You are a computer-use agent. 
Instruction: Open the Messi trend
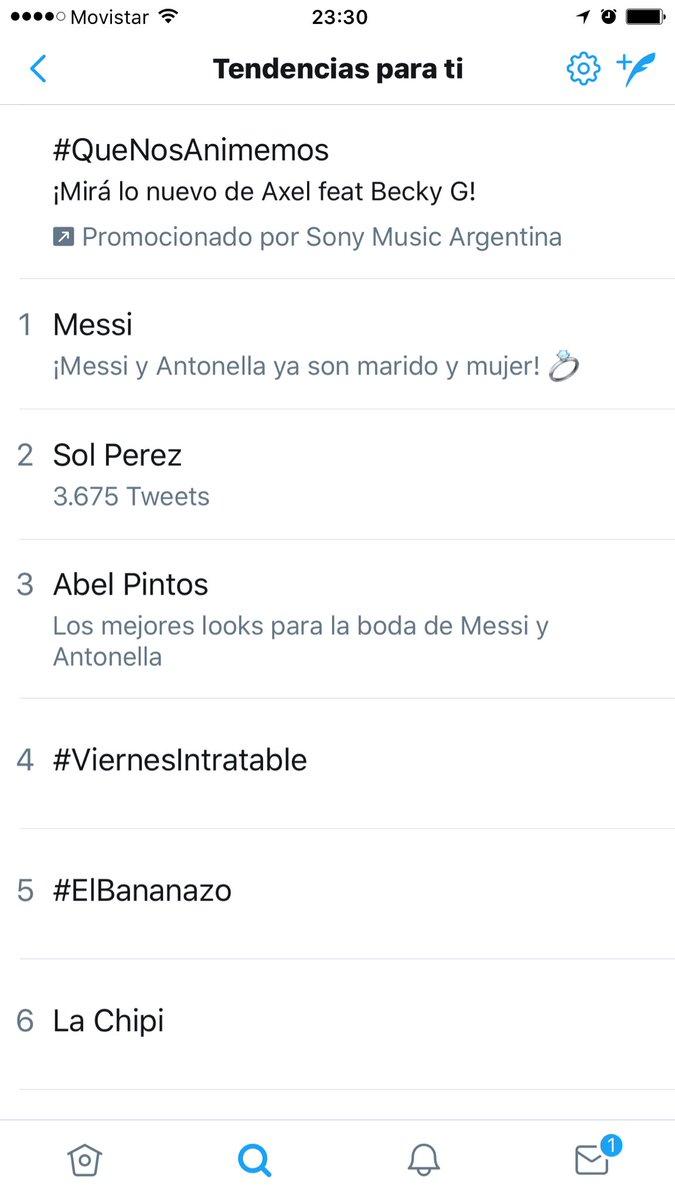click(93, 325)
